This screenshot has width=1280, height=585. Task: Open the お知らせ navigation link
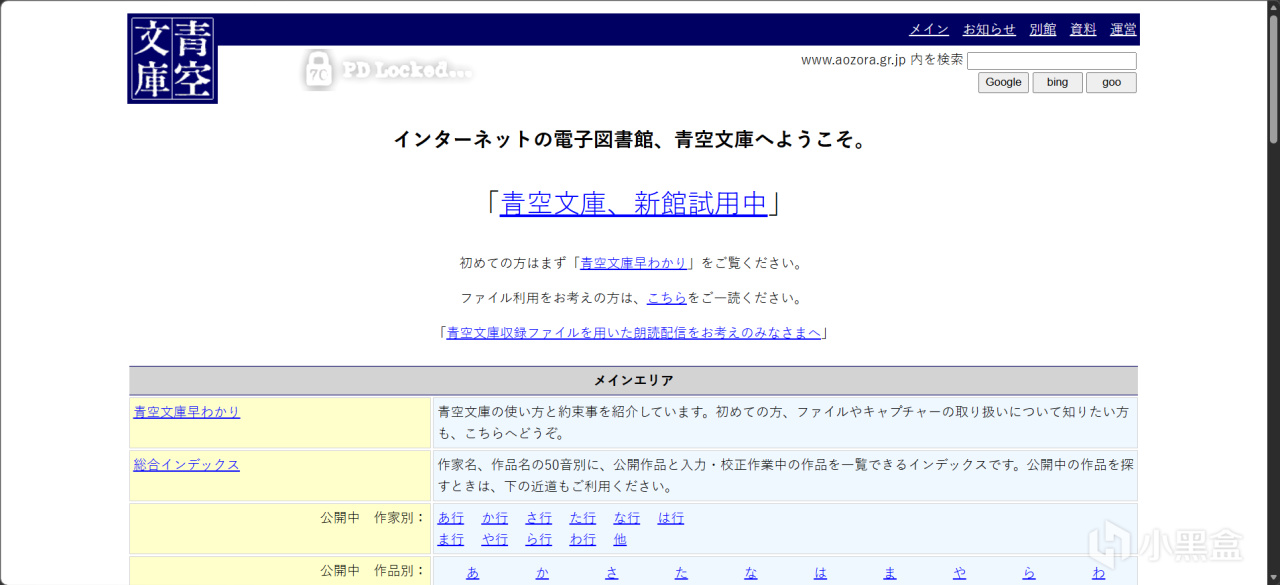989,29
